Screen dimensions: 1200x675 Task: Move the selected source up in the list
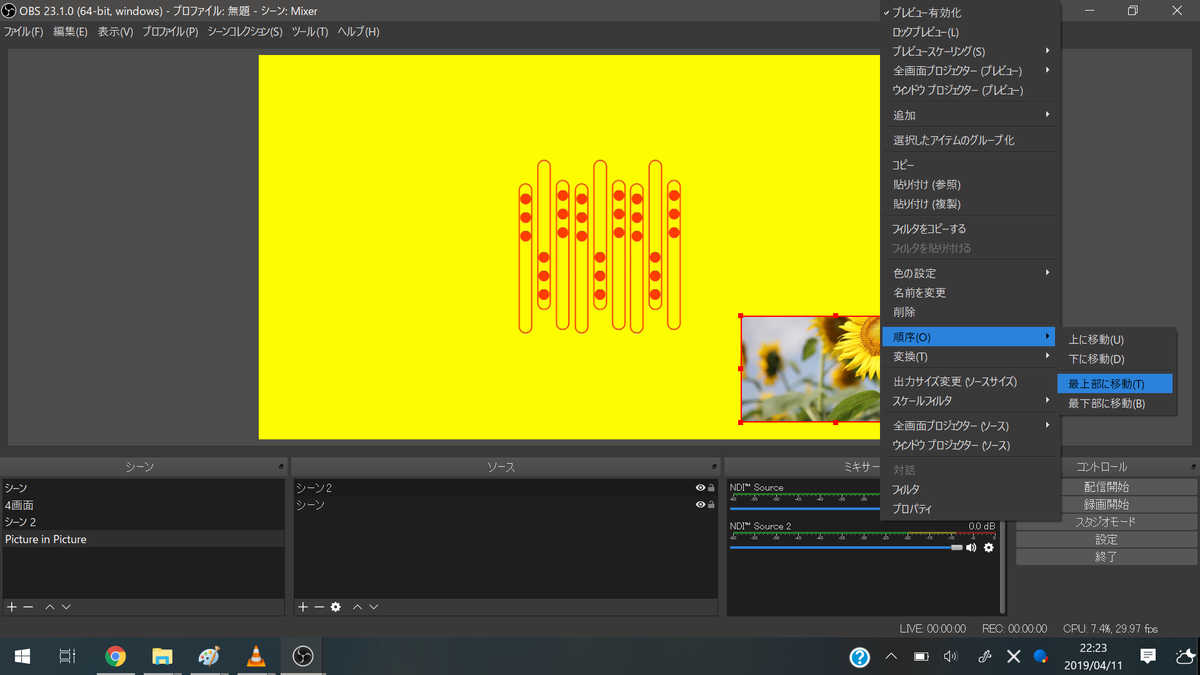[357, 607]
